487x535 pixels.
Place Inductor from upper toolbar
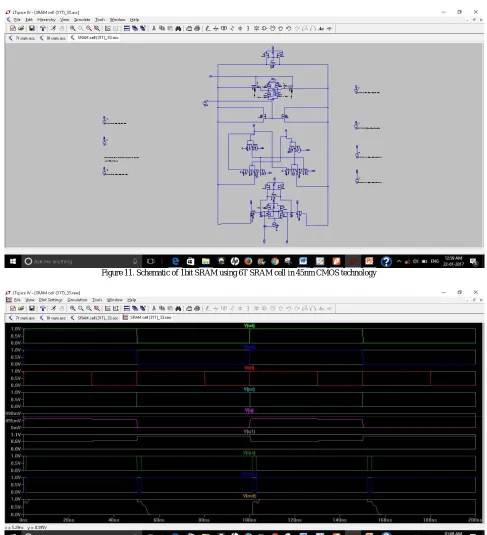(x=248, y=28)
